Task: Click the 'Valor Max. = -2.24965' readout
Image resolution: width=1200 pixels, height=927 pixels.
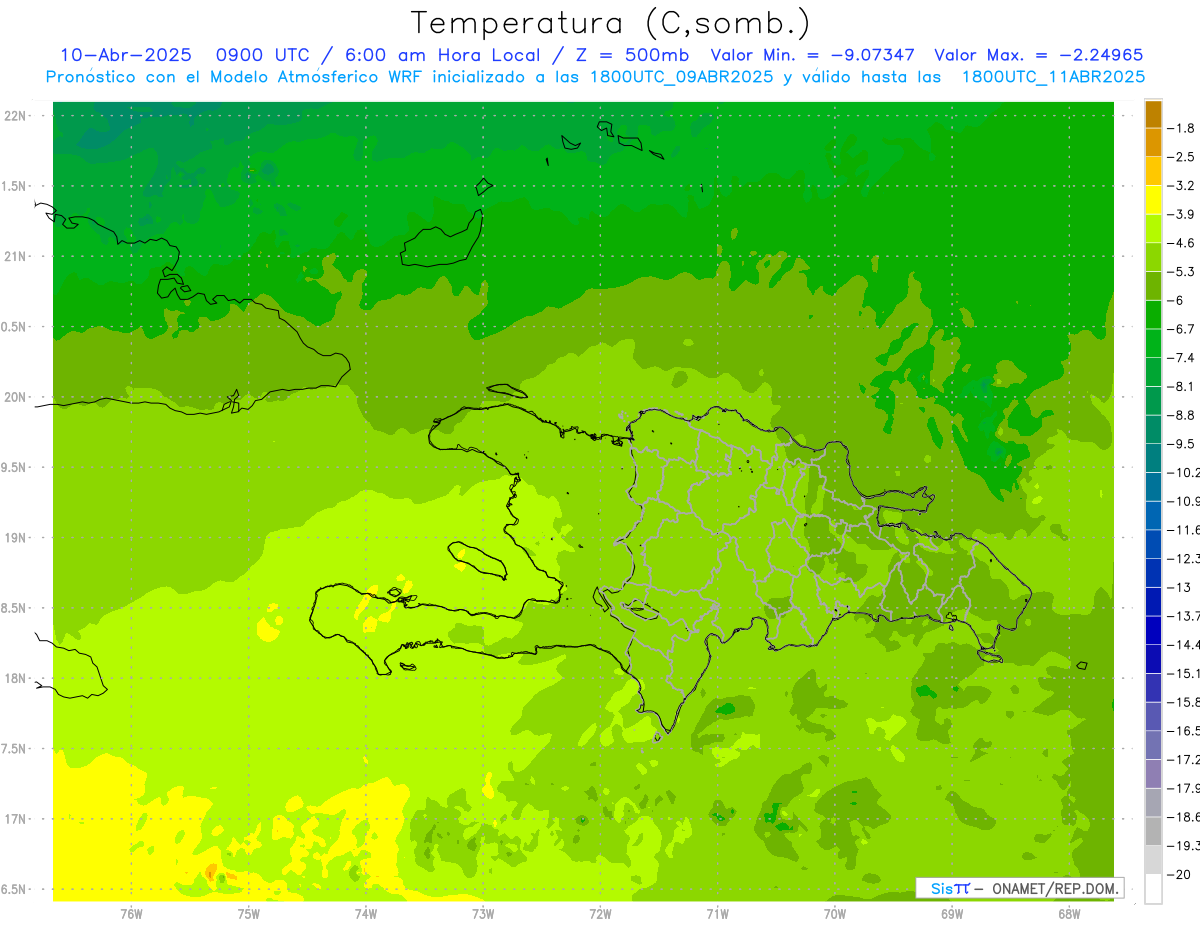Action: pyautogui.click(x=1039, y=55)
